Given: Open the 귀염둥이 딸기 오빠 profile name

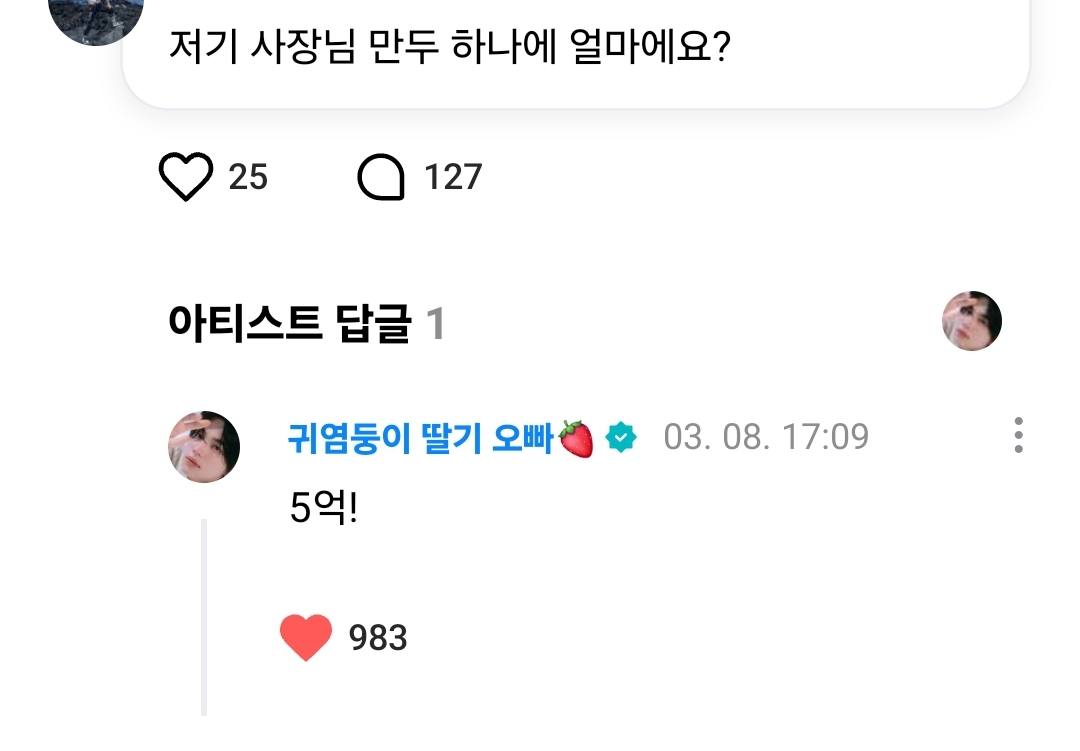Looking at the screenshot, I should [x=420, y=438].
